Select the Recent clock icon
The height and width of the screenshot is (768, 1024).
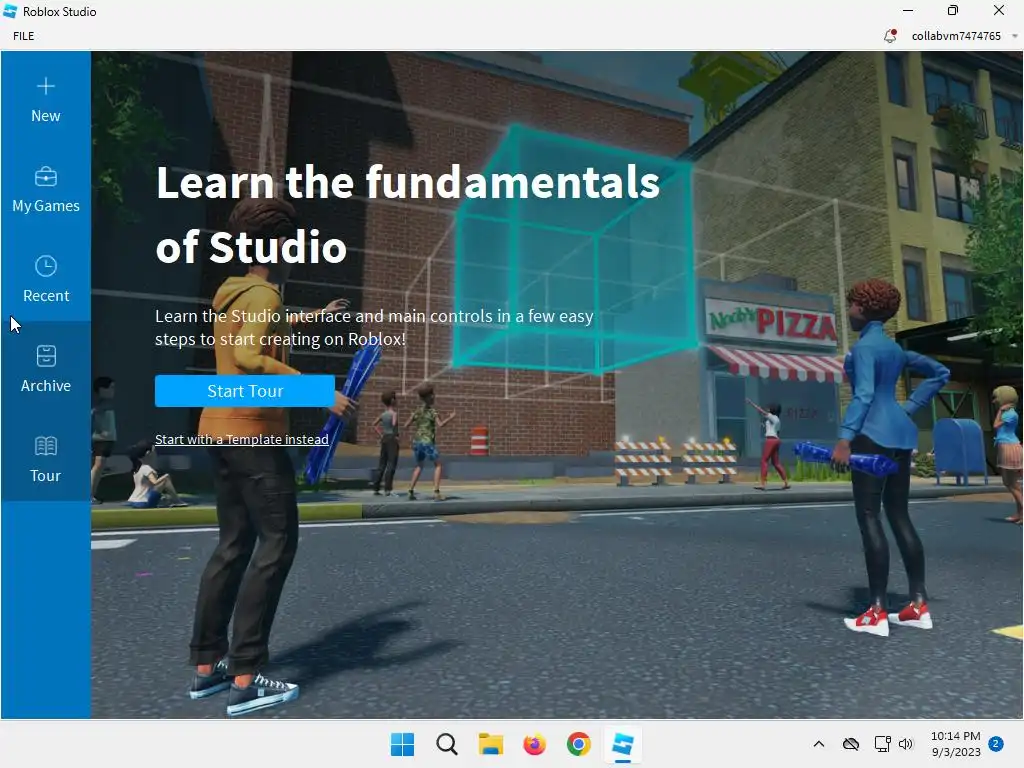coord(46,266)
